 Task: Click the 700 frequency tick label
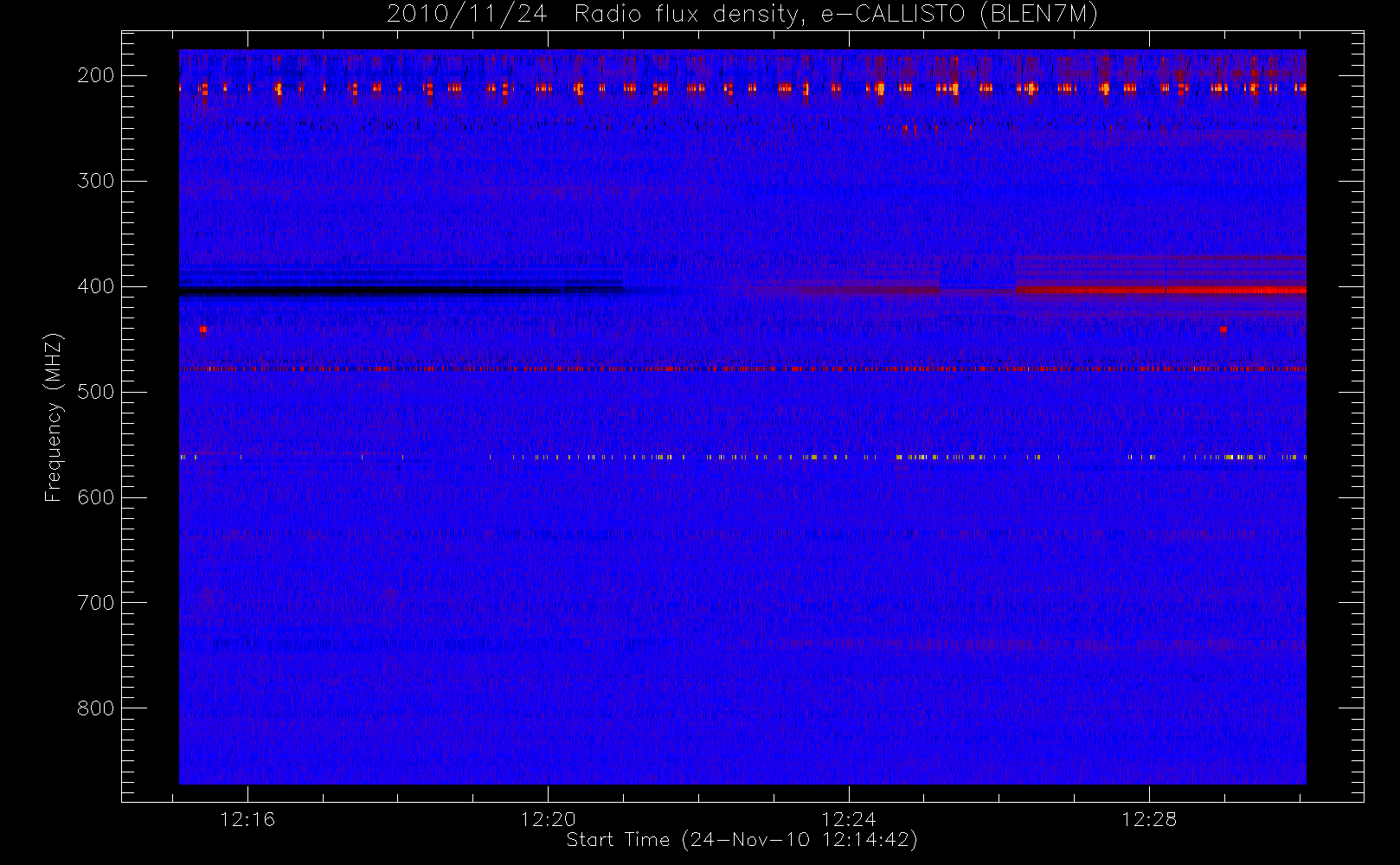pyautogui.click(x=95, y=603)
